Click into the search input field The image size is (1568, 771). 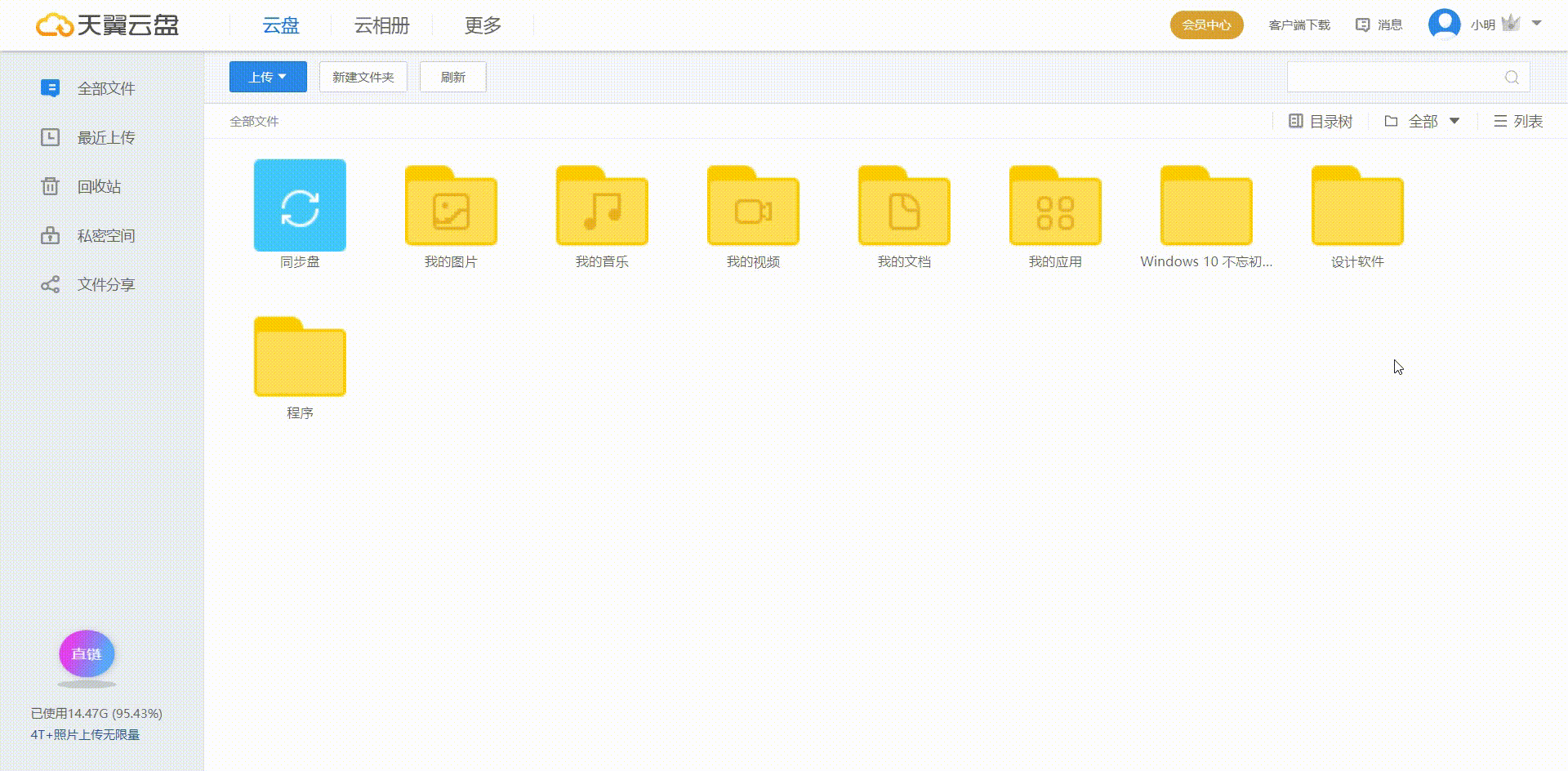(x=1392, y=78)
